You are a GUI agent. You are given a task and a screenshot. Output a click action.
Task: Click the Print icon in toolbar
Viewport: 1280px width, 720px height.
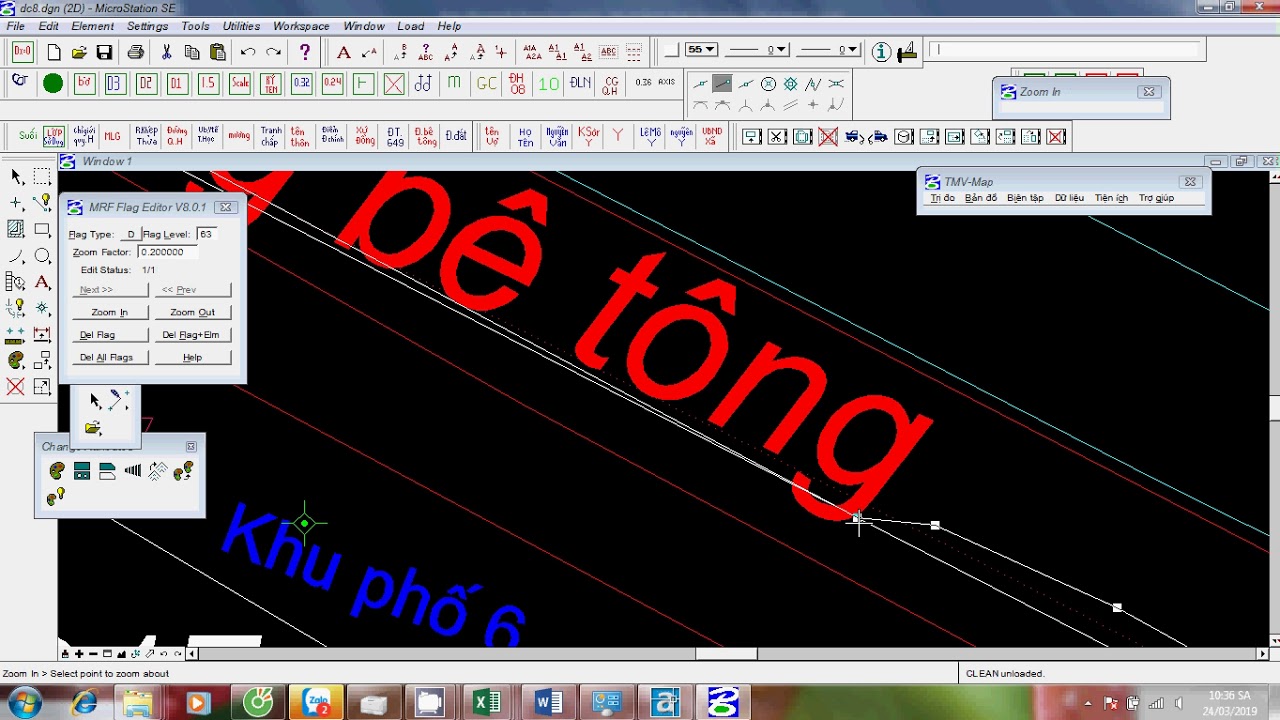pyautogui.click(x=135, y=52)
